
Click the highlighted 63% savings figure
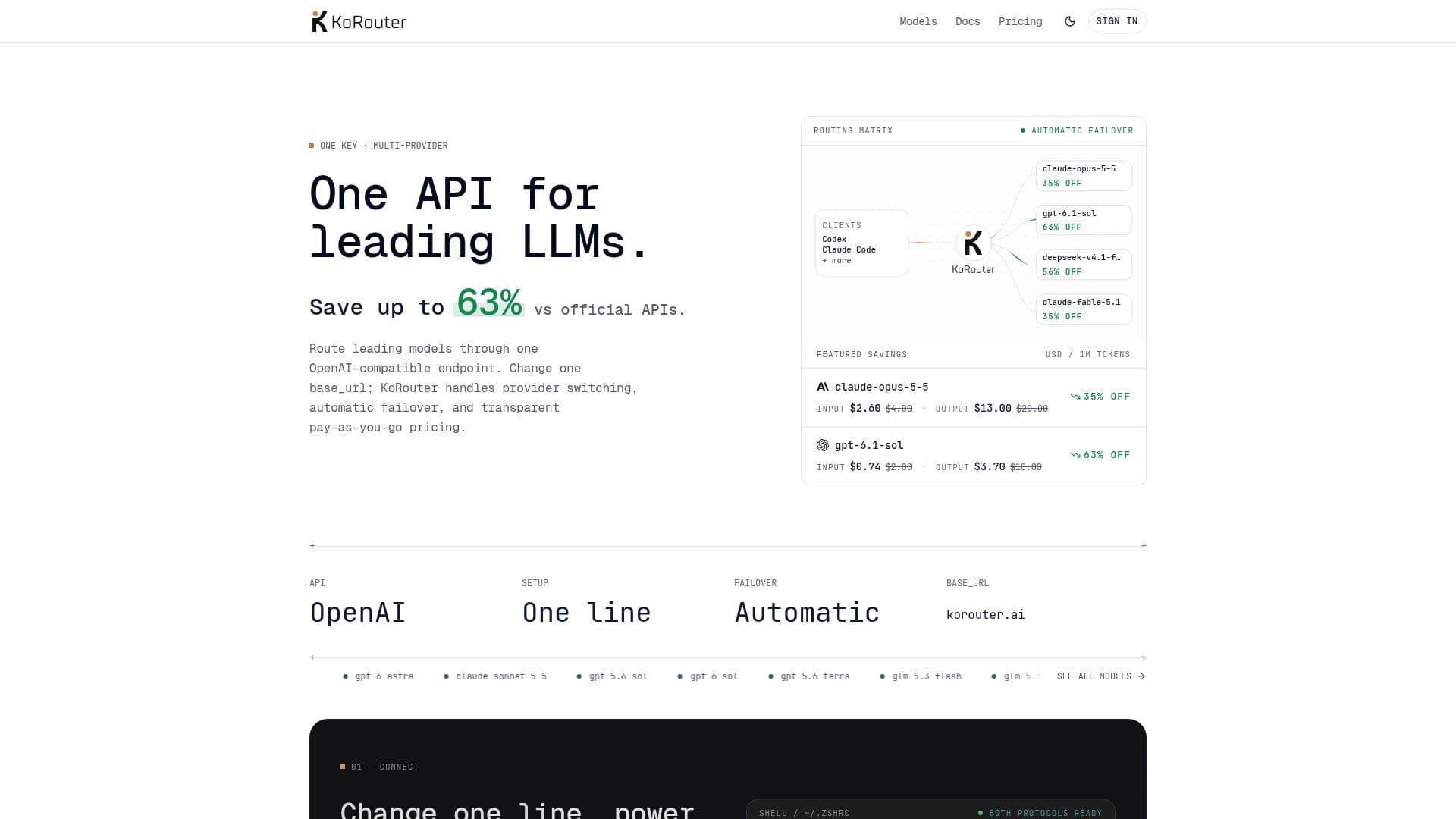click(489, 303)
